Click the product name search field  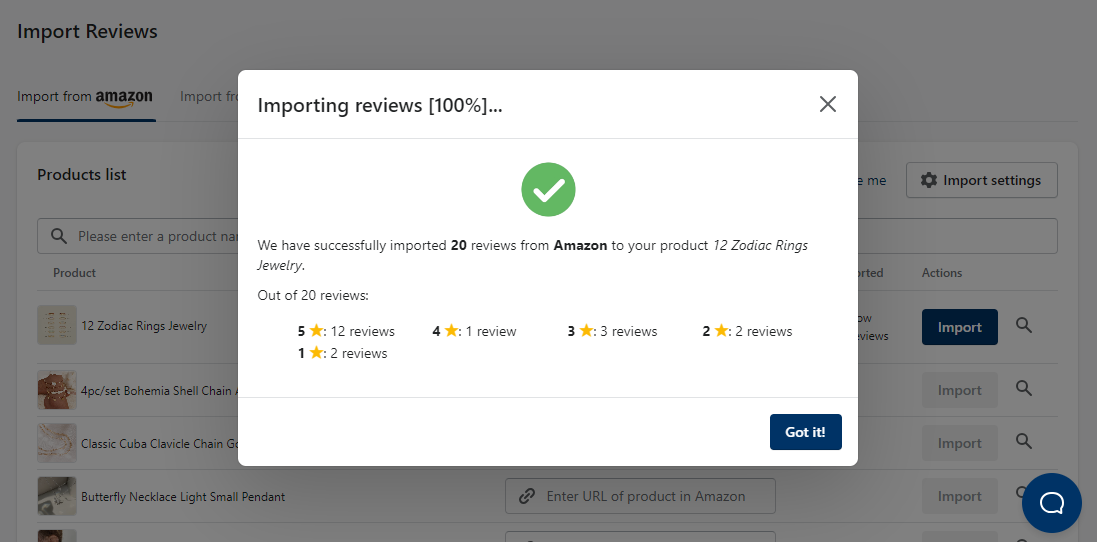point(547,236)
